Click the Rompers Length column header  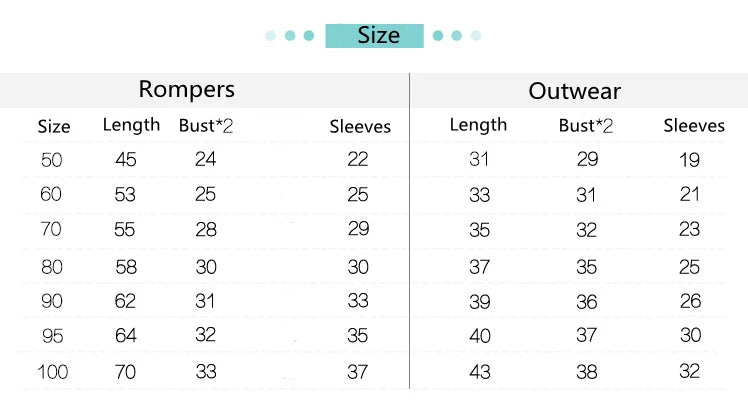131,125
